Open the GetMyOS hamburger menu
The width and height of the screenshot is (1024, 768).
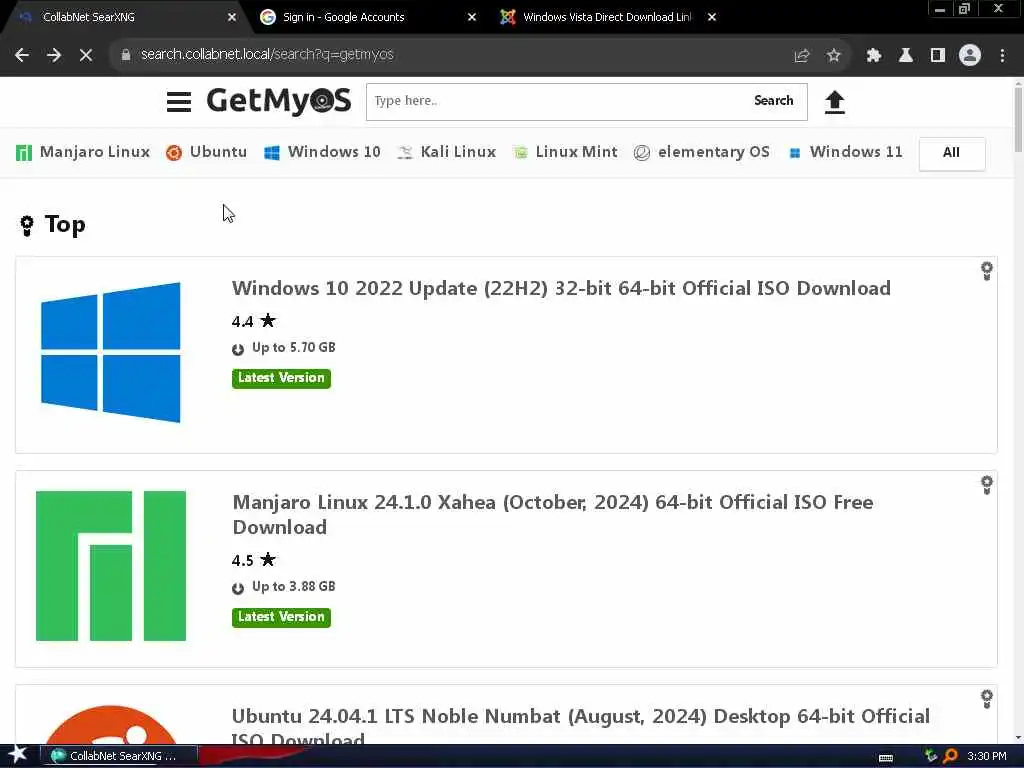tap(178, 102)
